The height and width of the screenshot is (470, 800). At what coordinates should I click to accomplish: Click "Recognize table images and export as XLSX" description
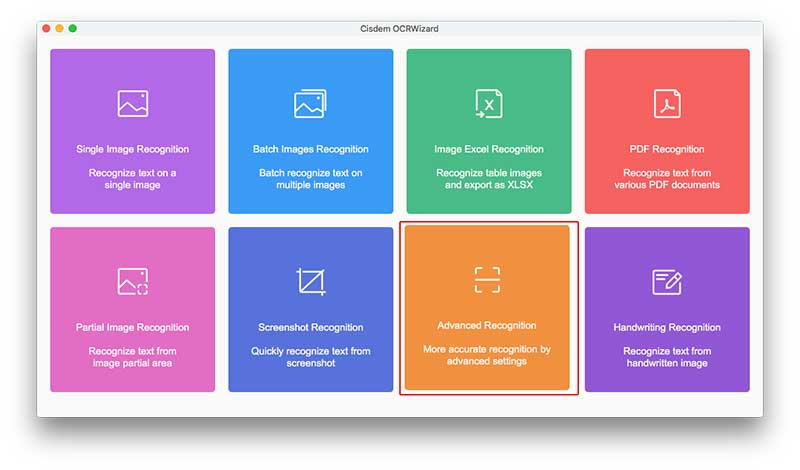tap(488, 179)
